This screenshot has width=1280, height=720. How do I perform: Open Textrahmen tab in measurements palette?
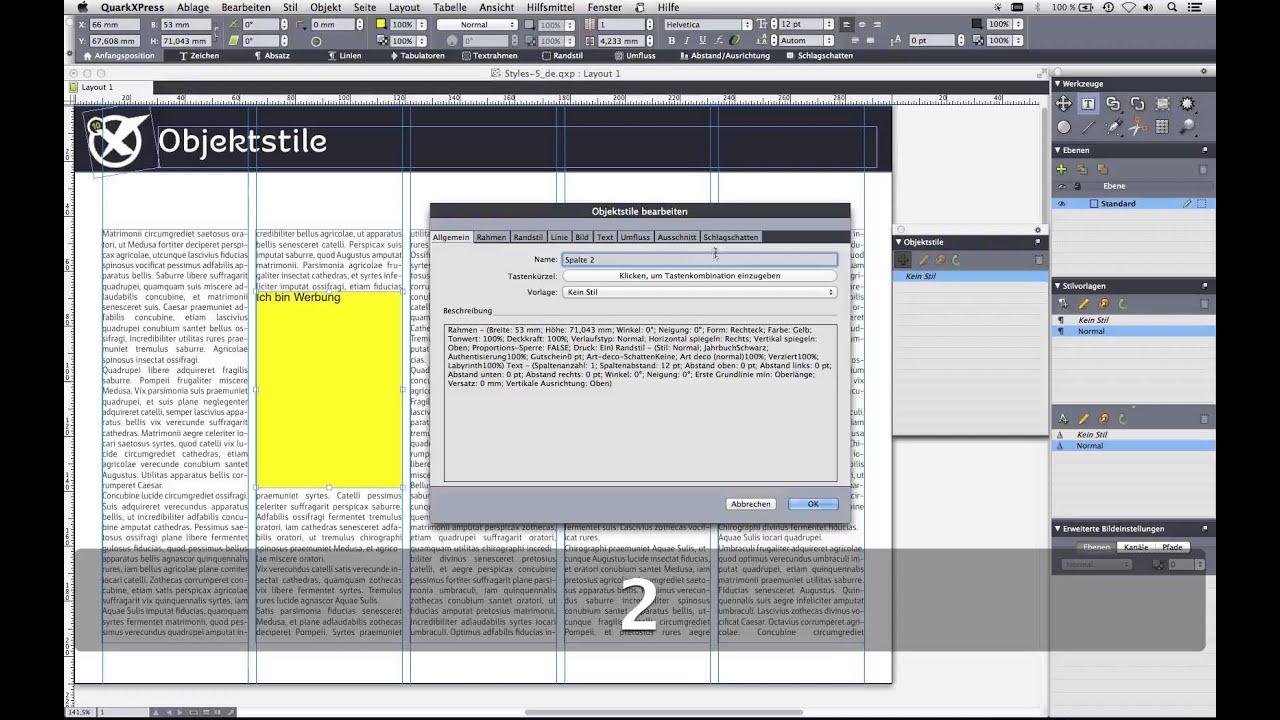[x=489, y=56]
